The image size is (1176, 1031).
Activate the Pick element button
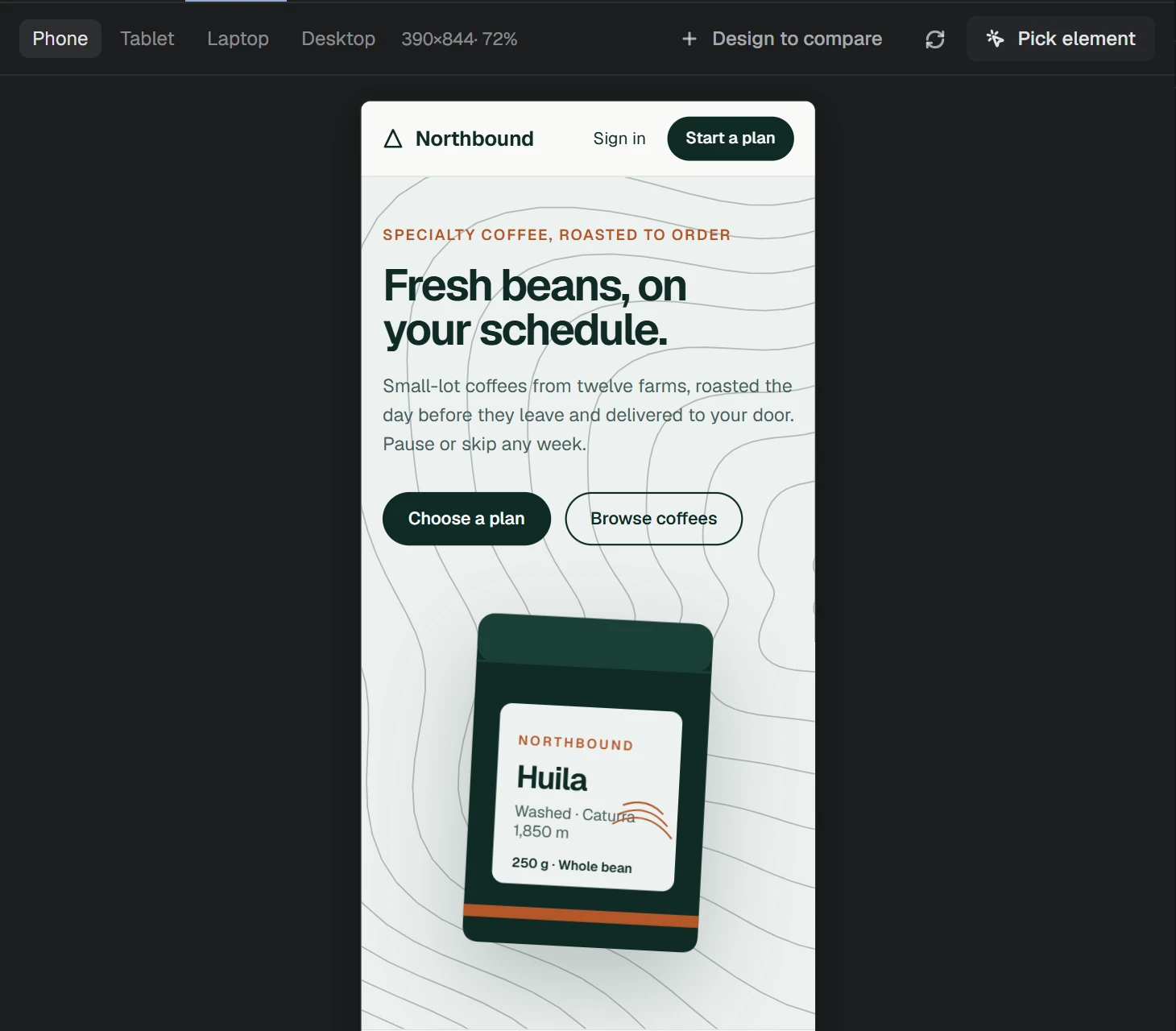(x=1061, y=39)
